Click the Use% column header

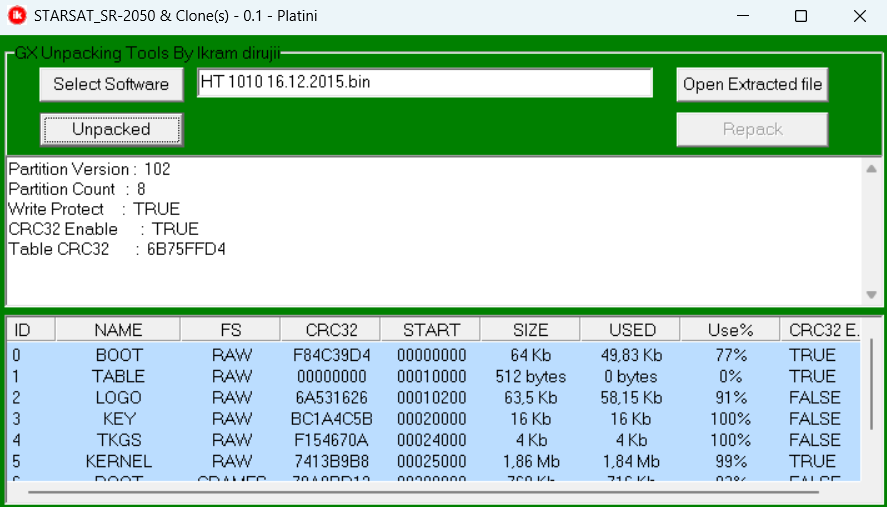click(730, 329)
